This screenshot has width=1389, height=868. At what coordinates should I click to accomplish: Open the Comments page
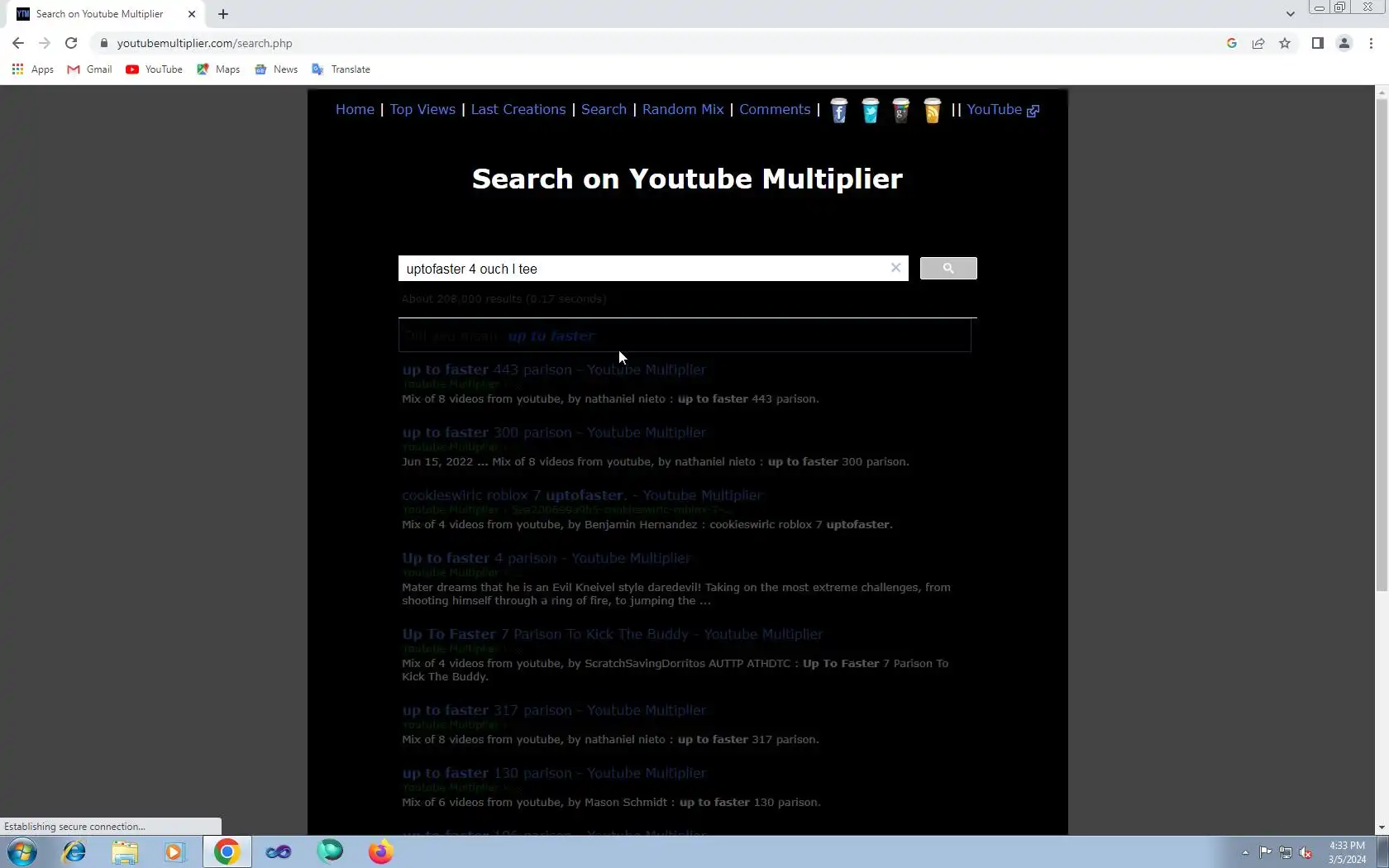click(x=775, y=109)
